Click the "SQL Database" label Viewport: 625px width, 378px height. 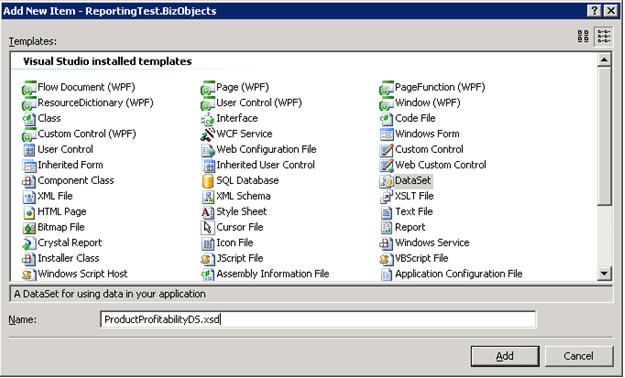(x=248, y=181)
